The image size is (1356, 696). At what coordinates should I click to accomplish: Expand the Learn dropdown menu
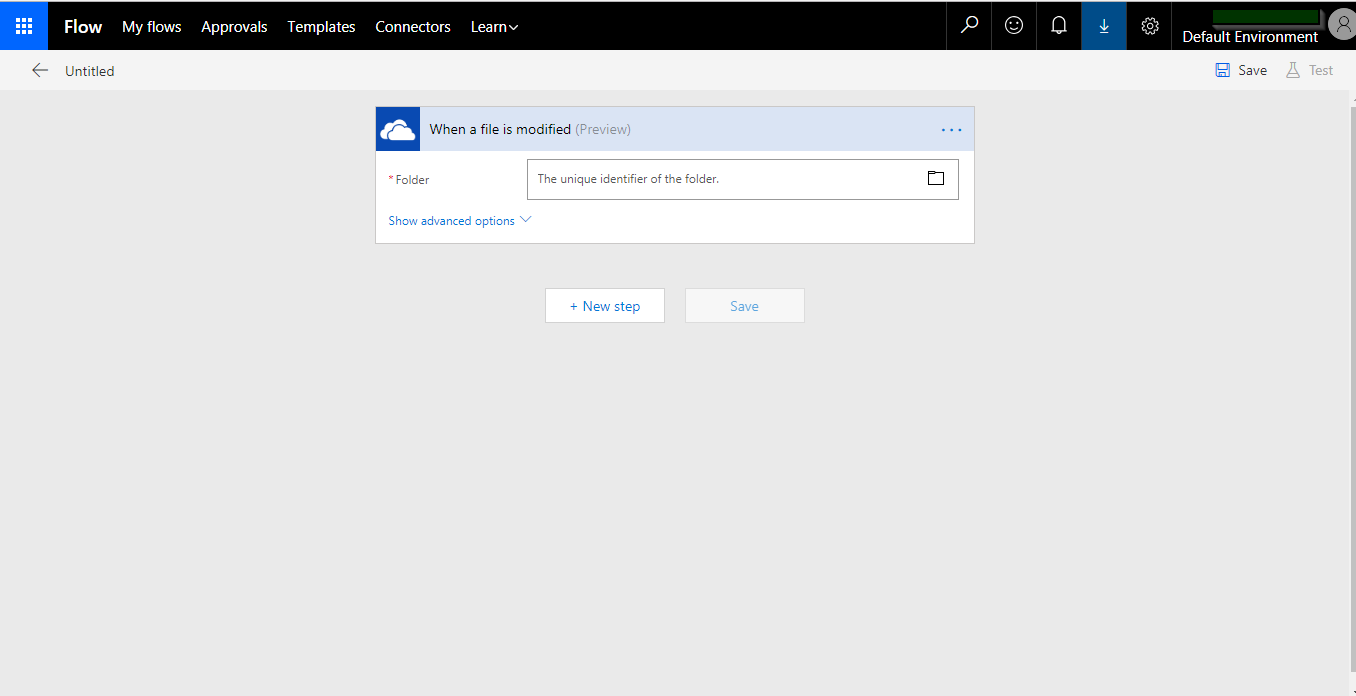pos(495,27)
